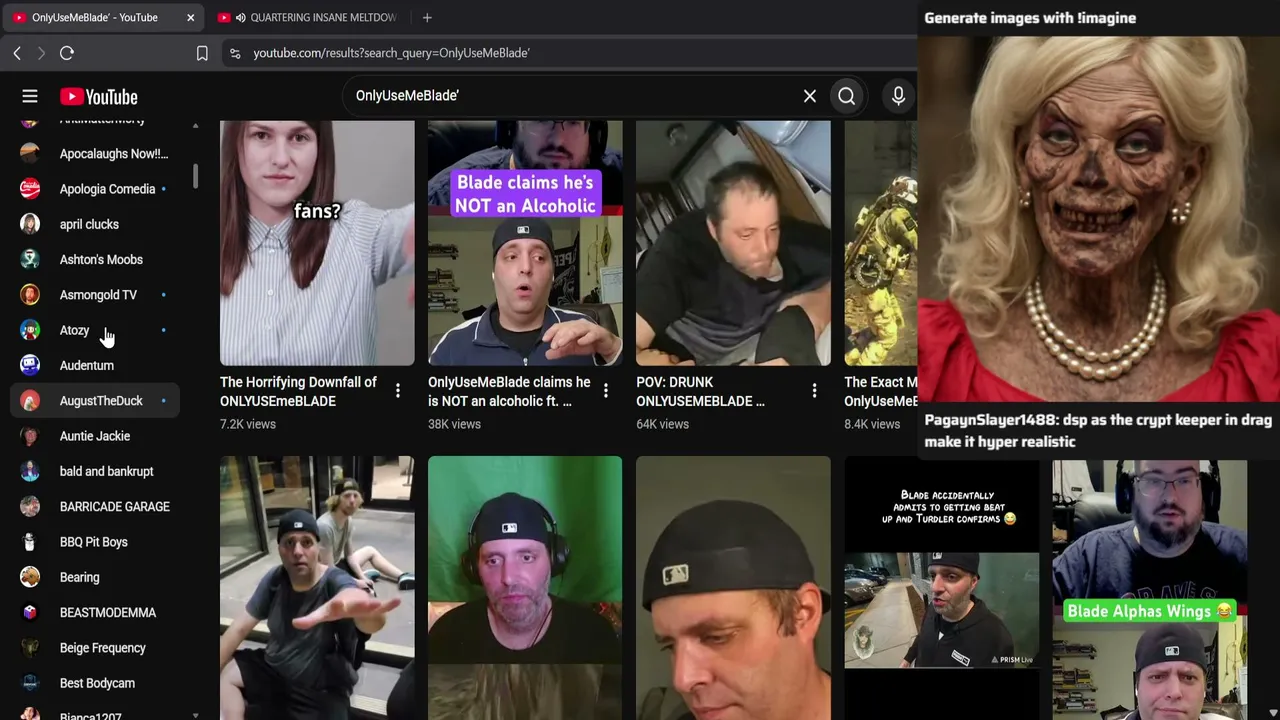The height and width of the screenshot is (720, 1280).
Task: Clear the search box with the X
Action: (810, 96)
